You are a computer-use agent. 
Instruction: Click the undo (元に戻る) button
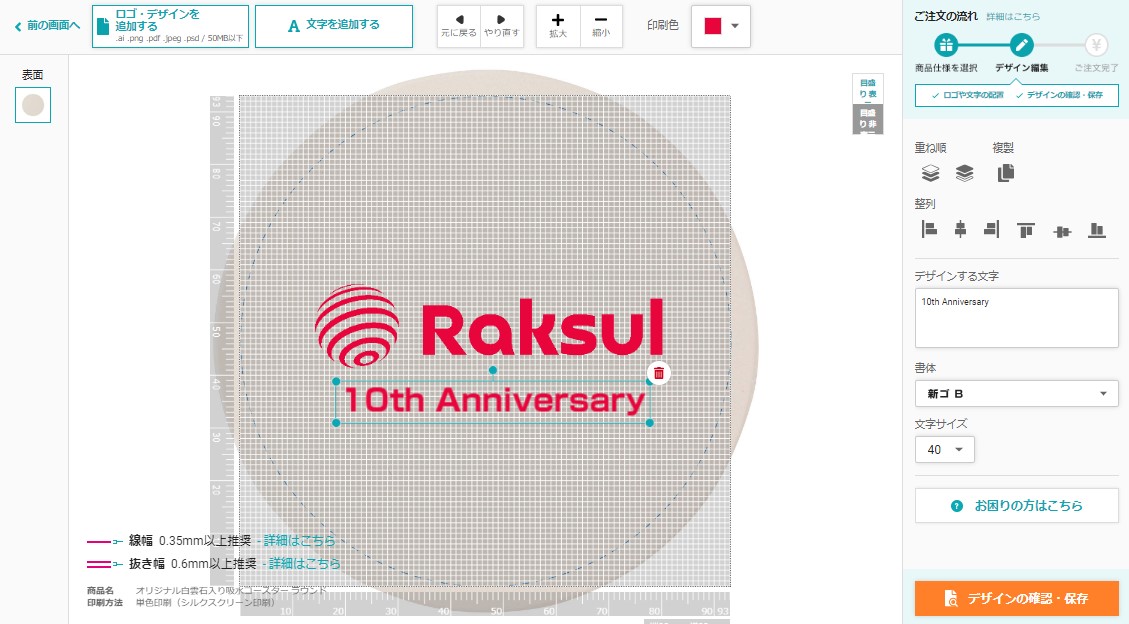459,26
